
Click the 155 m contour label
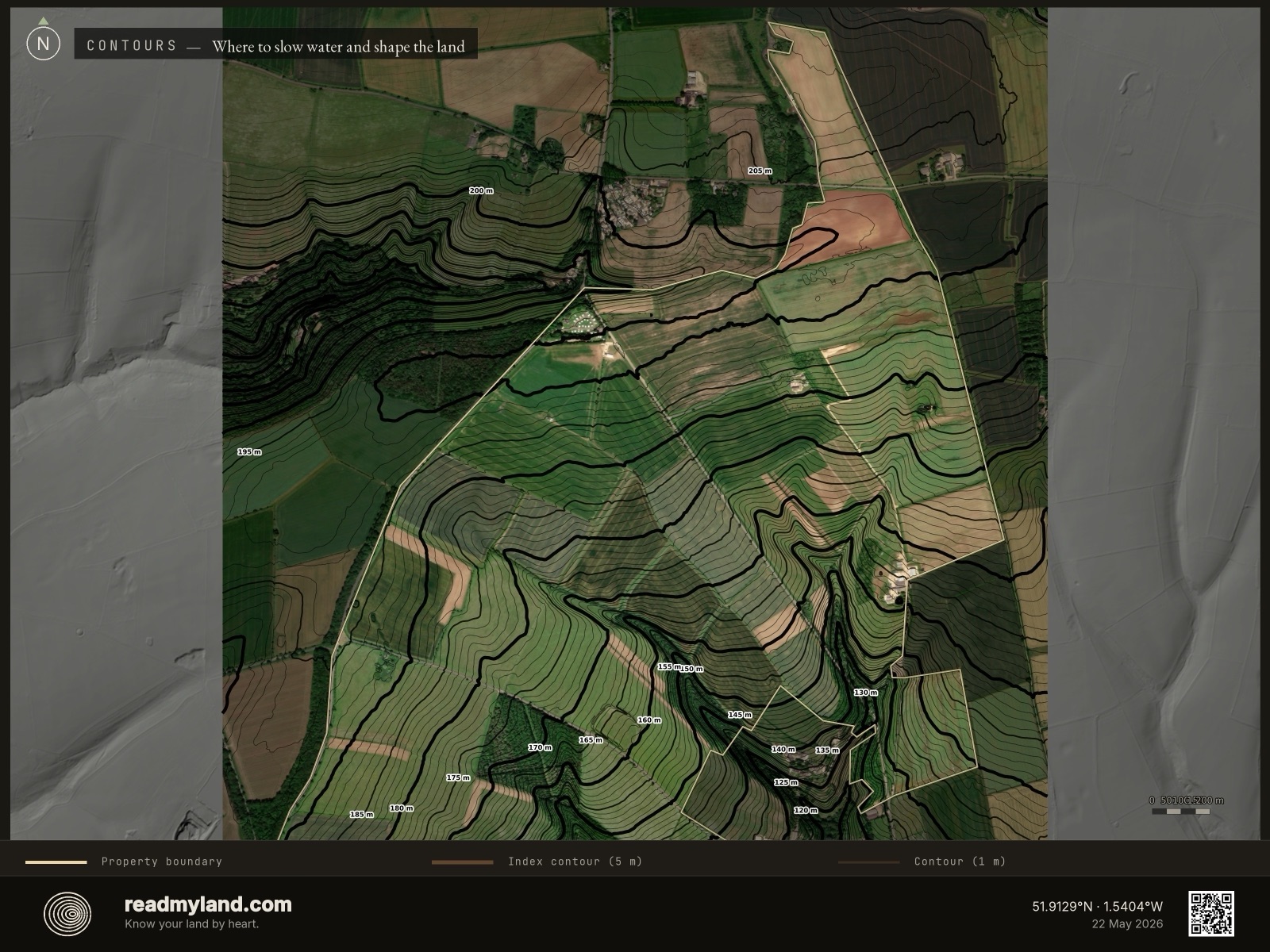[668, 666]
